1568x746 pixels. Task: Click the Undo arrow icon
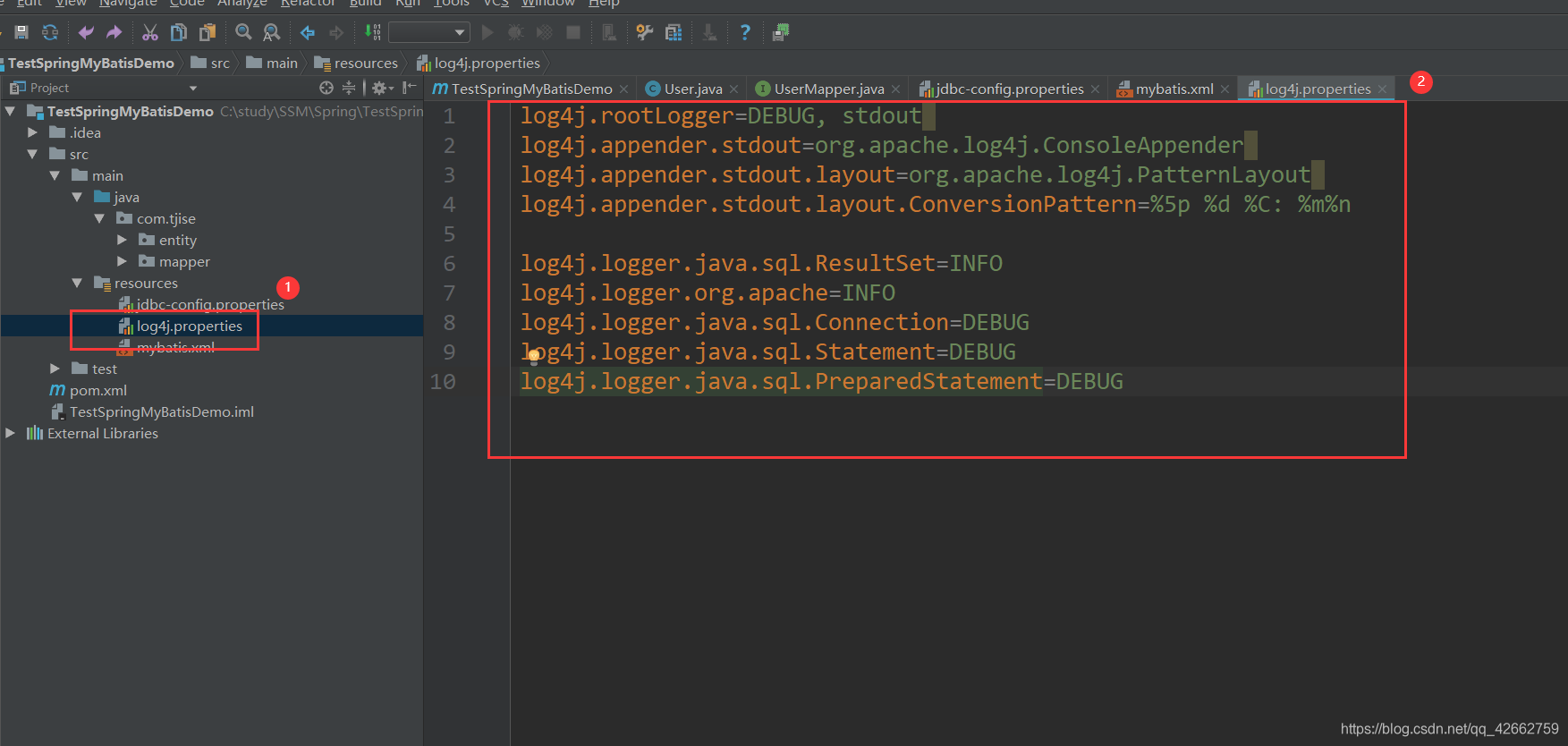coord(86,33)
